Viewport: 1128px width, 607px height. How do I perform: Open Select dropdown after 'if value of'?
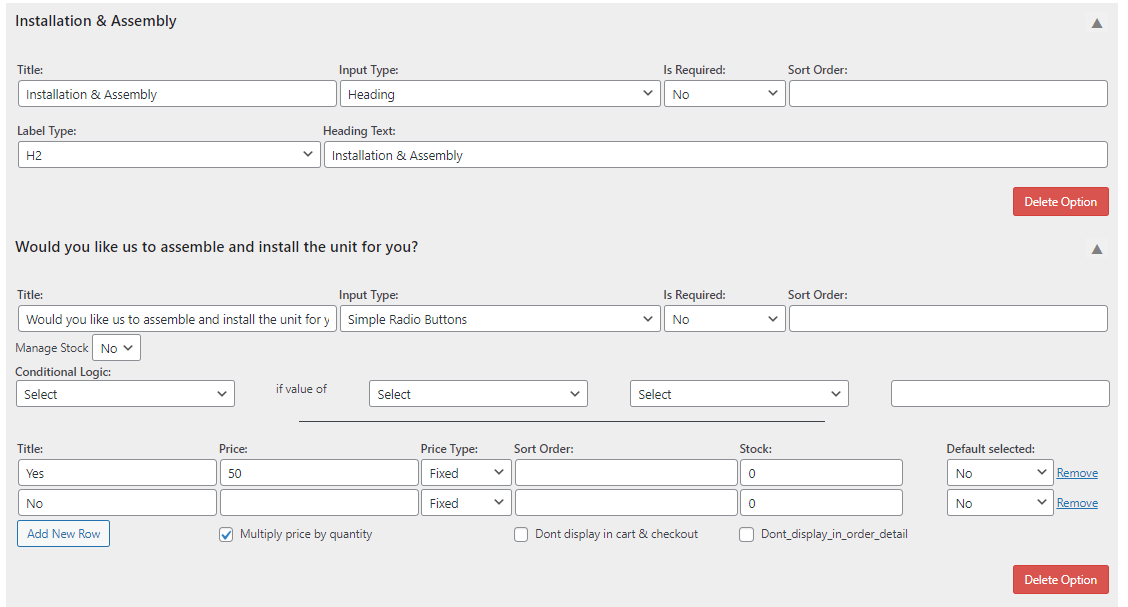click(x=478, y=393)
